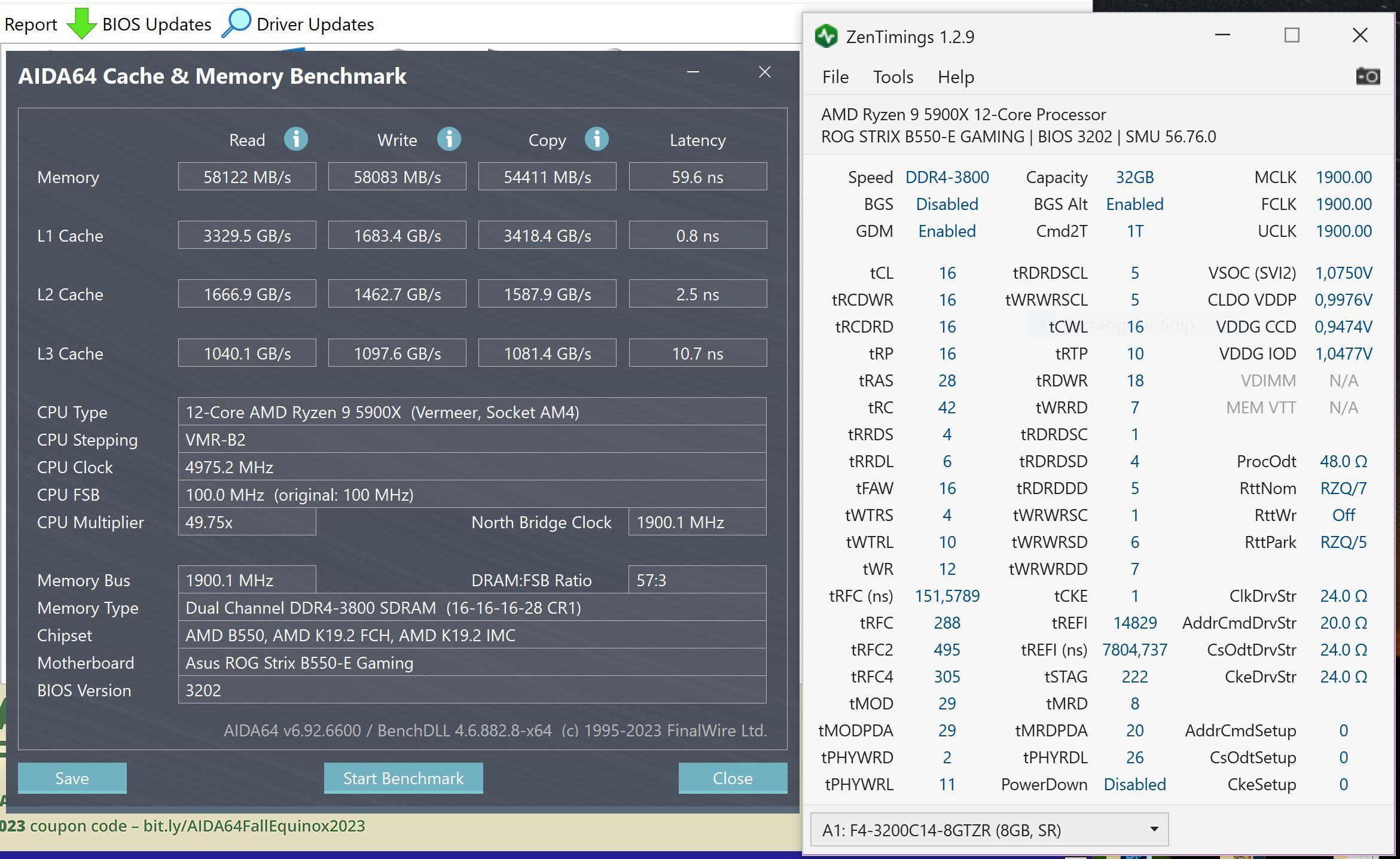The image size is (1400, 859).
Task: Click the 32GB Capacity value
Action: 1134,177
